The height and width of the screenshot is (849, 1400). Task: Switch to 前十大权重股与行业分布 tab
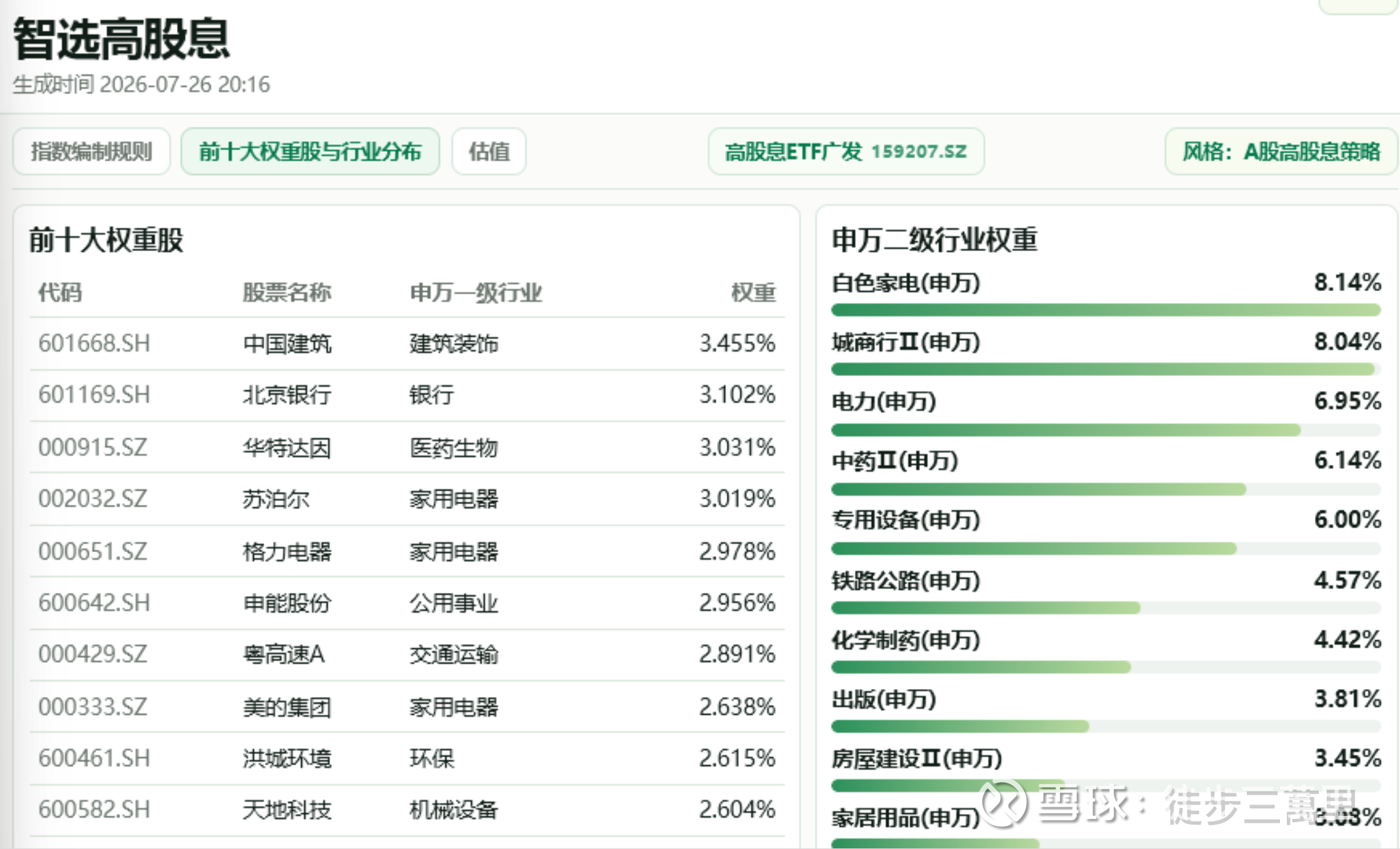(x=310, y=151)
